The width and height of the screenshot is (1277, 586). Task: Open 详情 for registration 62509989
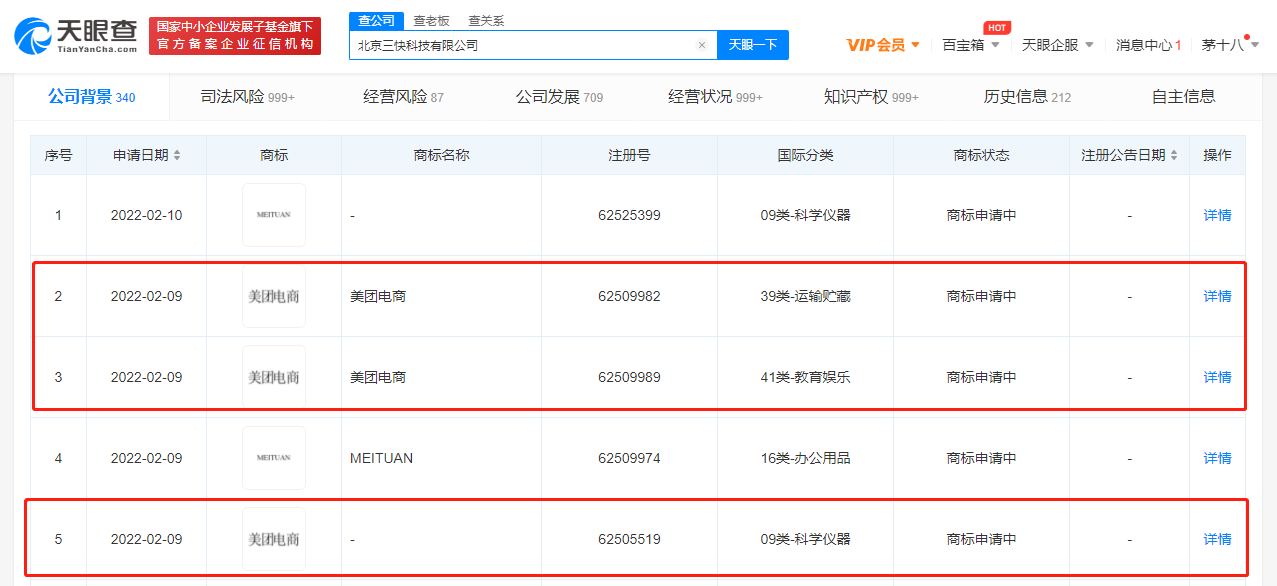[x=1217, y=377]
